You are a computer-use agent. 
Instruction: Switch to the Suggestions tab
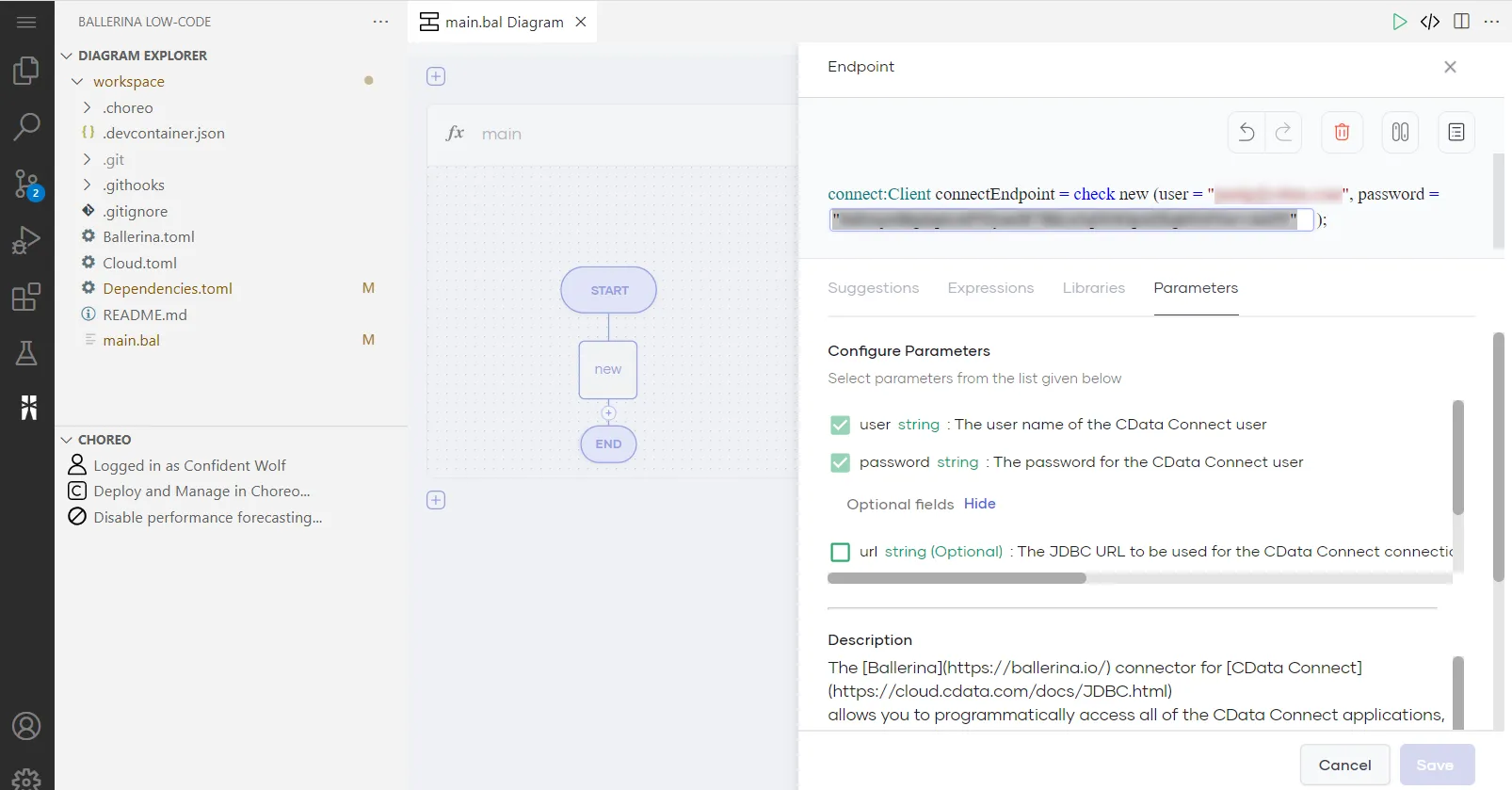(873, 288)
